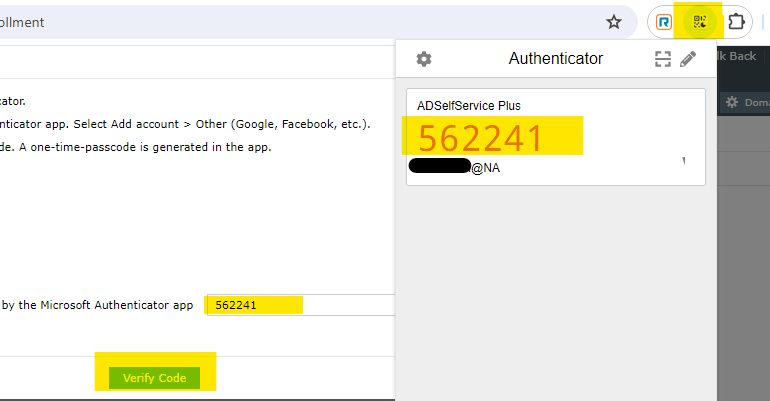
Task: Open Authenticator settings gear
Action: coord(424,59)
